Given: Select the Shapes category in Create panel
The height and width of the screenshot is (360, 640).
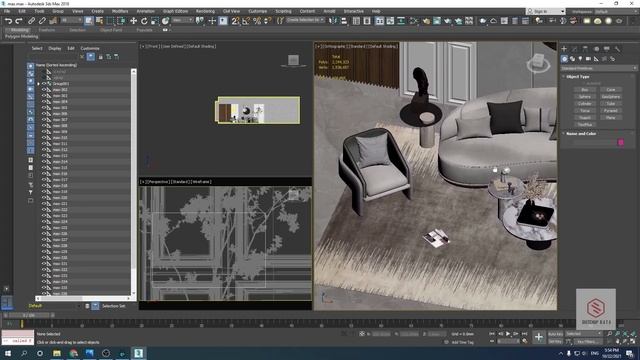Looking at the screenshot, I should click(x=572, y=59).
